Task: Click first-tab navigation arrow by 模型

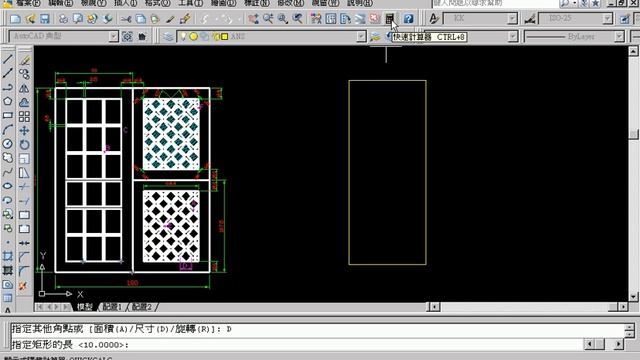Action: 40,307
